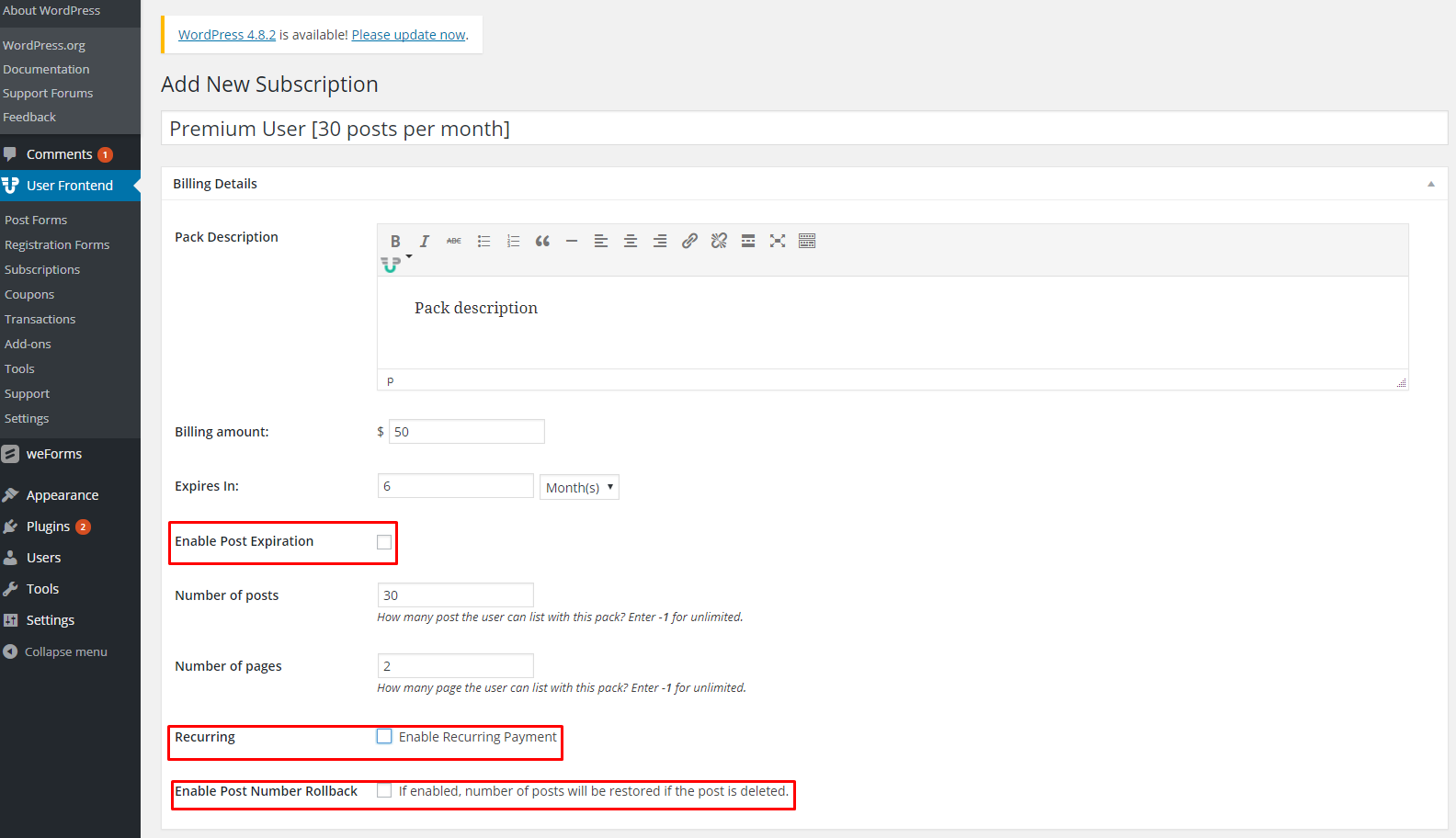Open the User Frontend shortcode dropdown in editor
The height and width of the screenshot is (838, 1456).
click(x=396, y=264)
